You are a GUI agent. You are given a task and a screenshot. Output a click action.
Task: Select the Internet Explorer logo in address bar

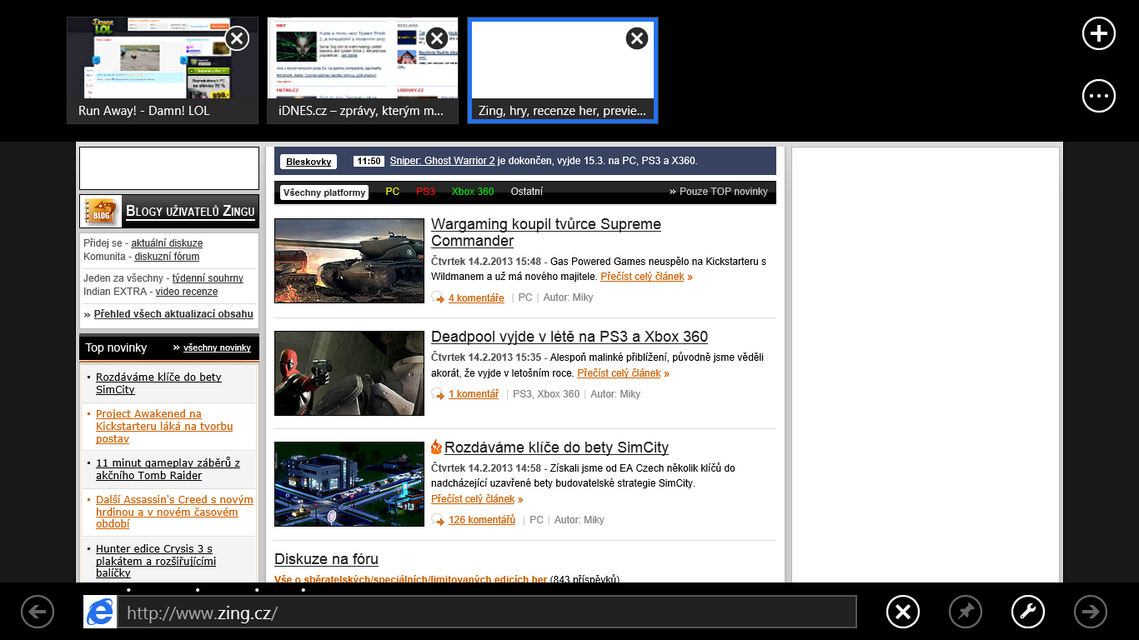coord(99,611)
